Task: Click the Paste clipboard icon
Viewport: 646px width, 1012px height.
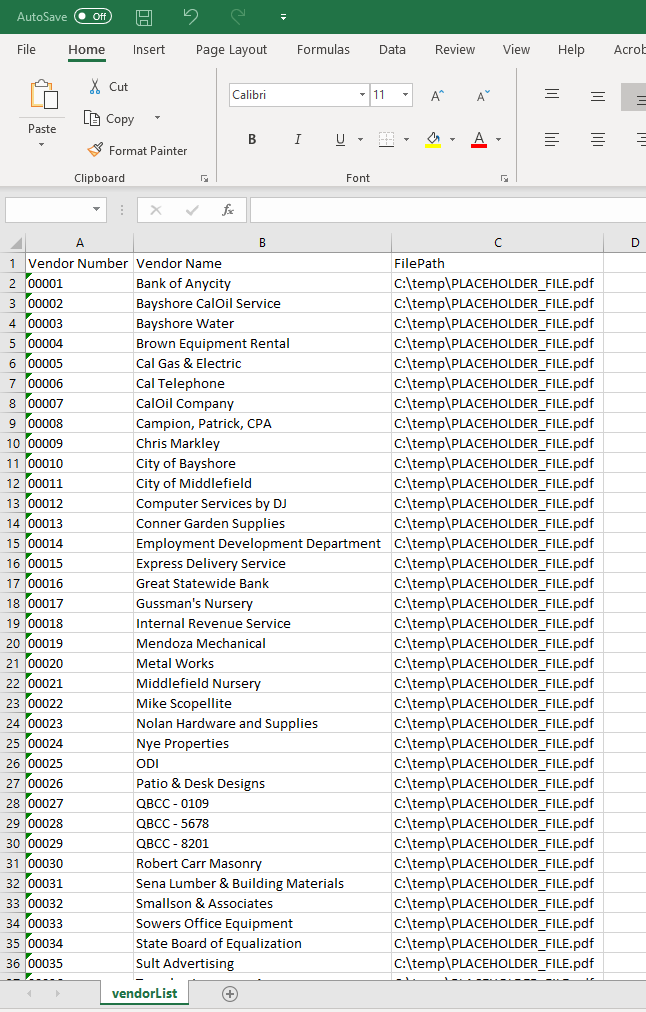Action: (x=43, y=96)
